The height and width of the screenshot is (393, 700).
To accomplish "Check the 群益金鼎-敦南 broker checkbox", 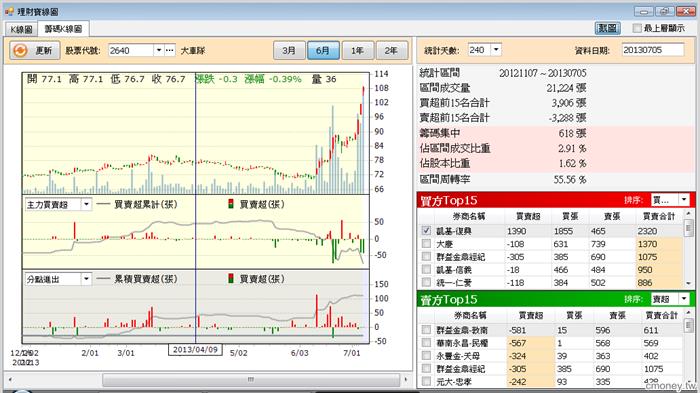I will (426, 330).
